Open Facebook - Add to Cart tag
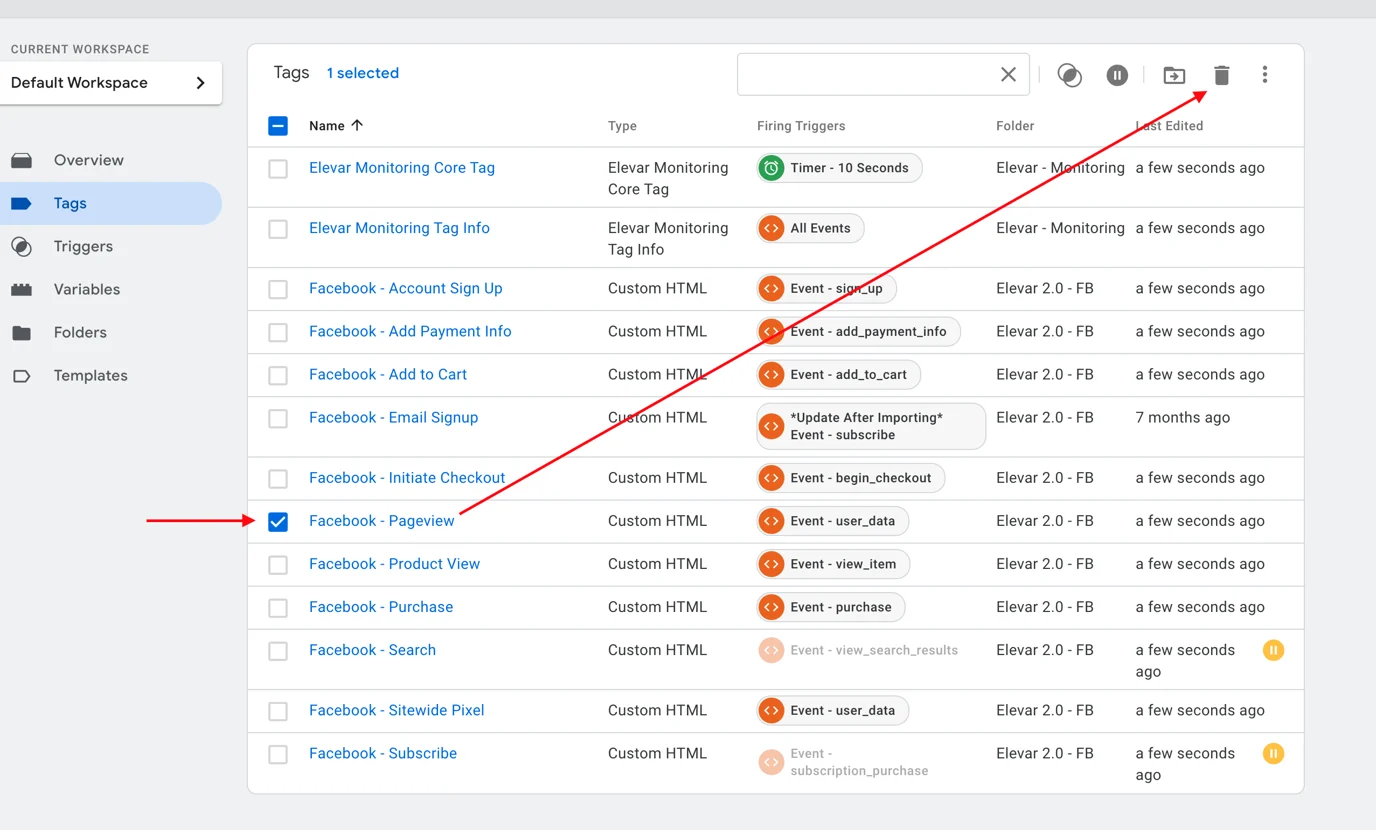This screenshot has height=830, width=1376. (x=388, y=374)
